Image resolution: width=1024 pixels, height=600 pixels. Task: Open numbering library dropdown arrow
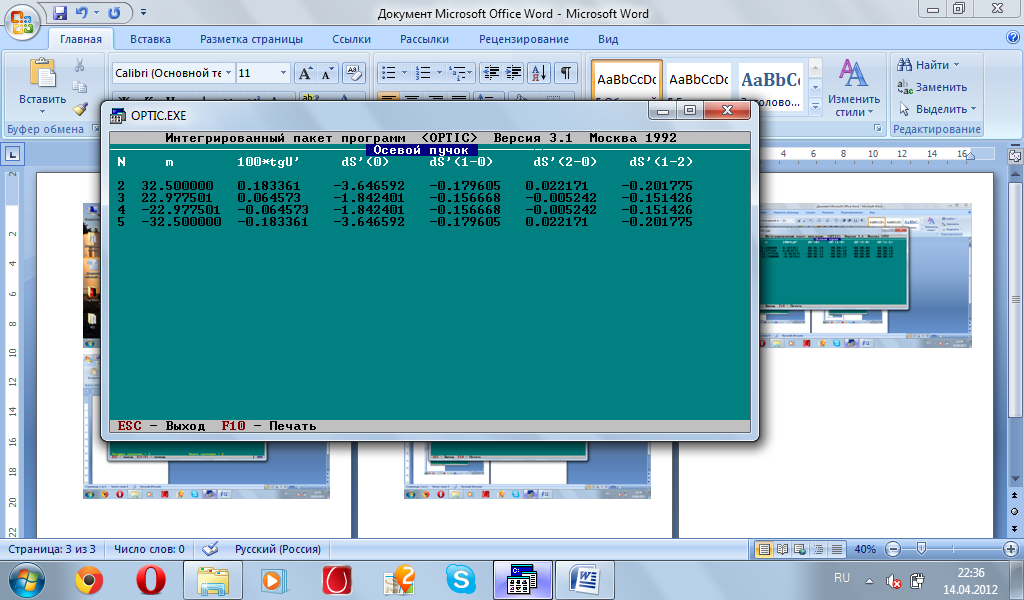click(439, 73)
